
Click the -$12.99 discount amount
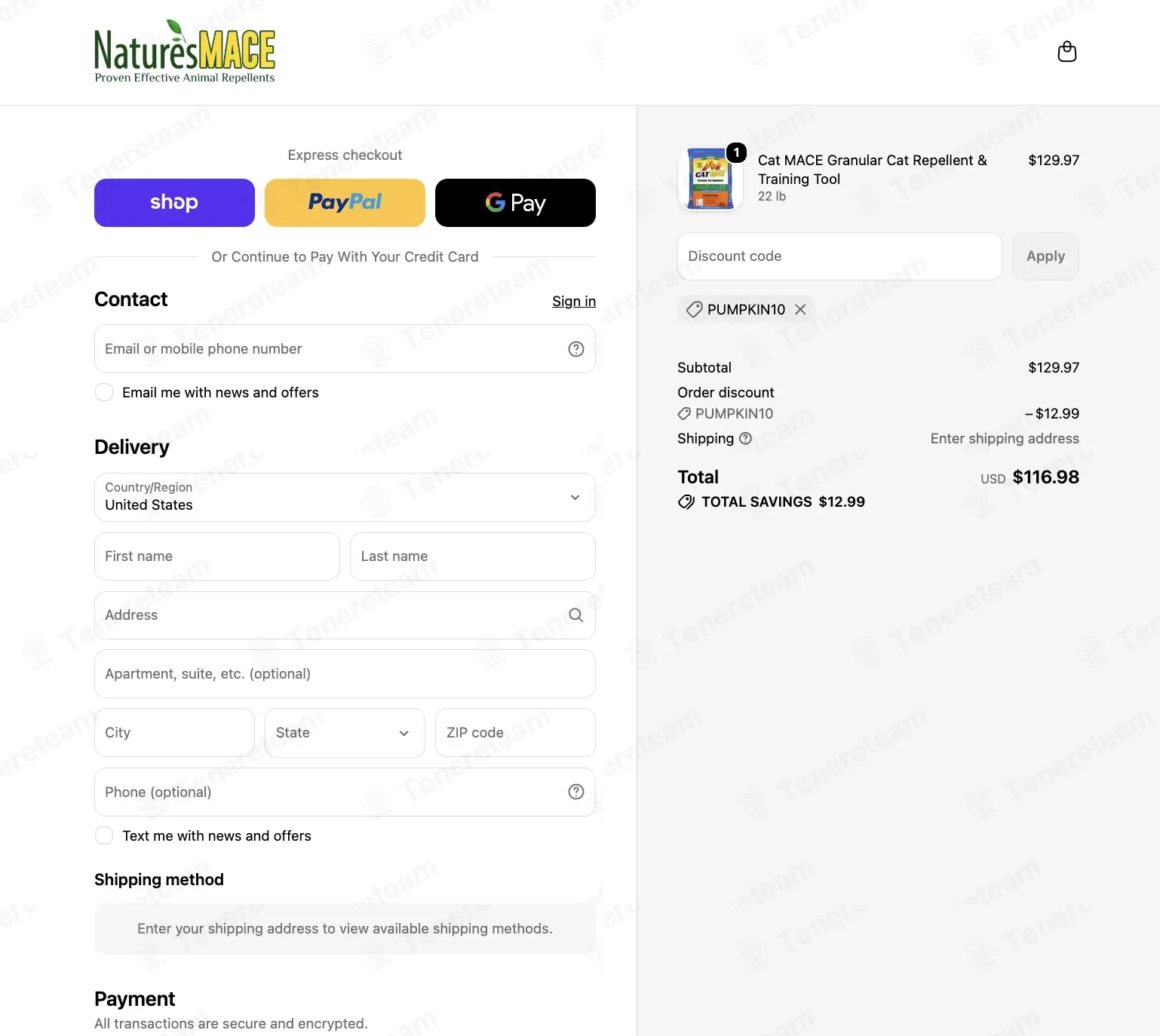tap(1052, 413)
